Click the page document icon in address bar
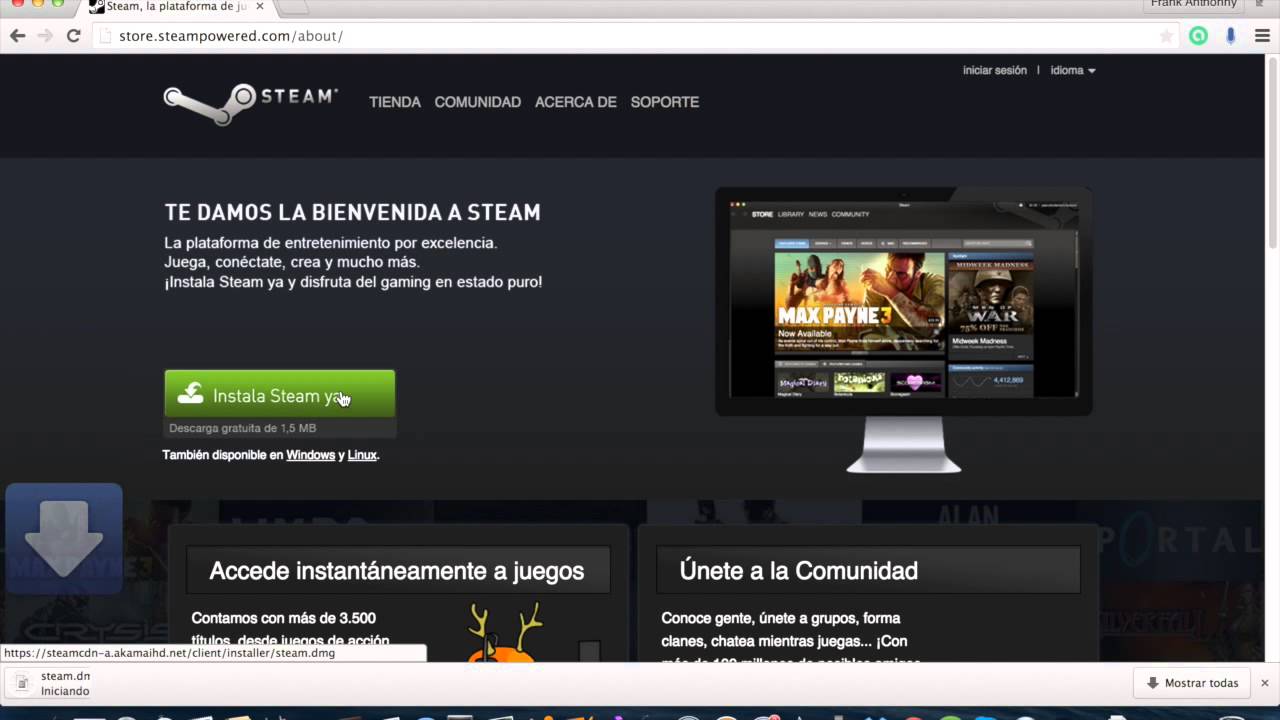 [105, 36]
